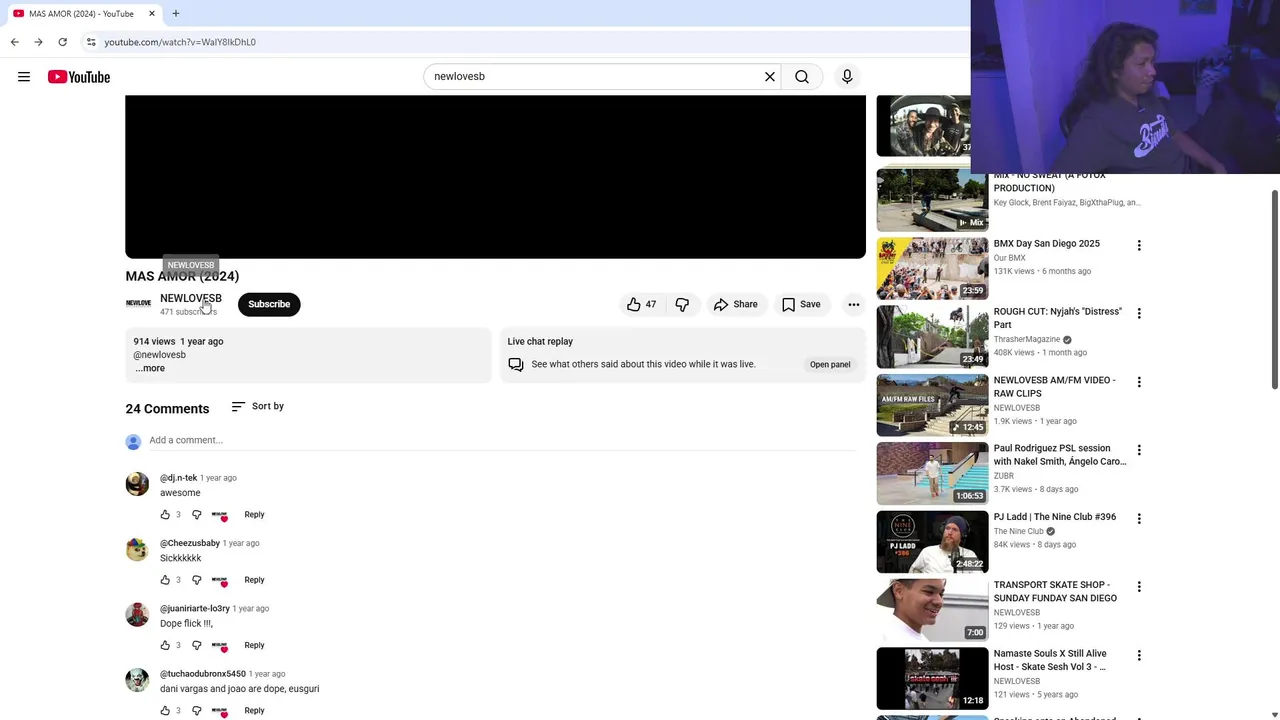Dislike the comment by @juaniriarte-lo3ry
This screenshot has height=720, width=1280.
(x=197, y=645)
